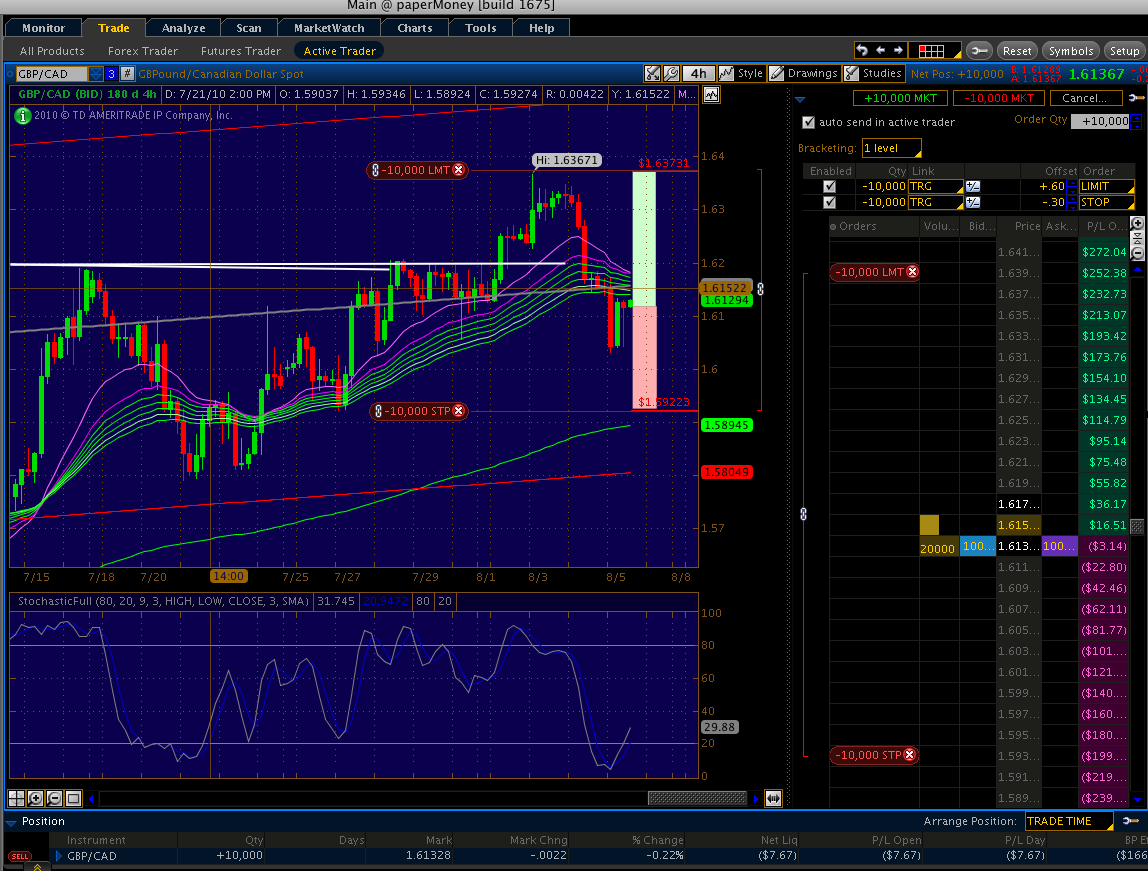This screenshot has height=871, width=1148.
Task: Open chart settings wrench icon beside 4h
Action: pos(670,73)
